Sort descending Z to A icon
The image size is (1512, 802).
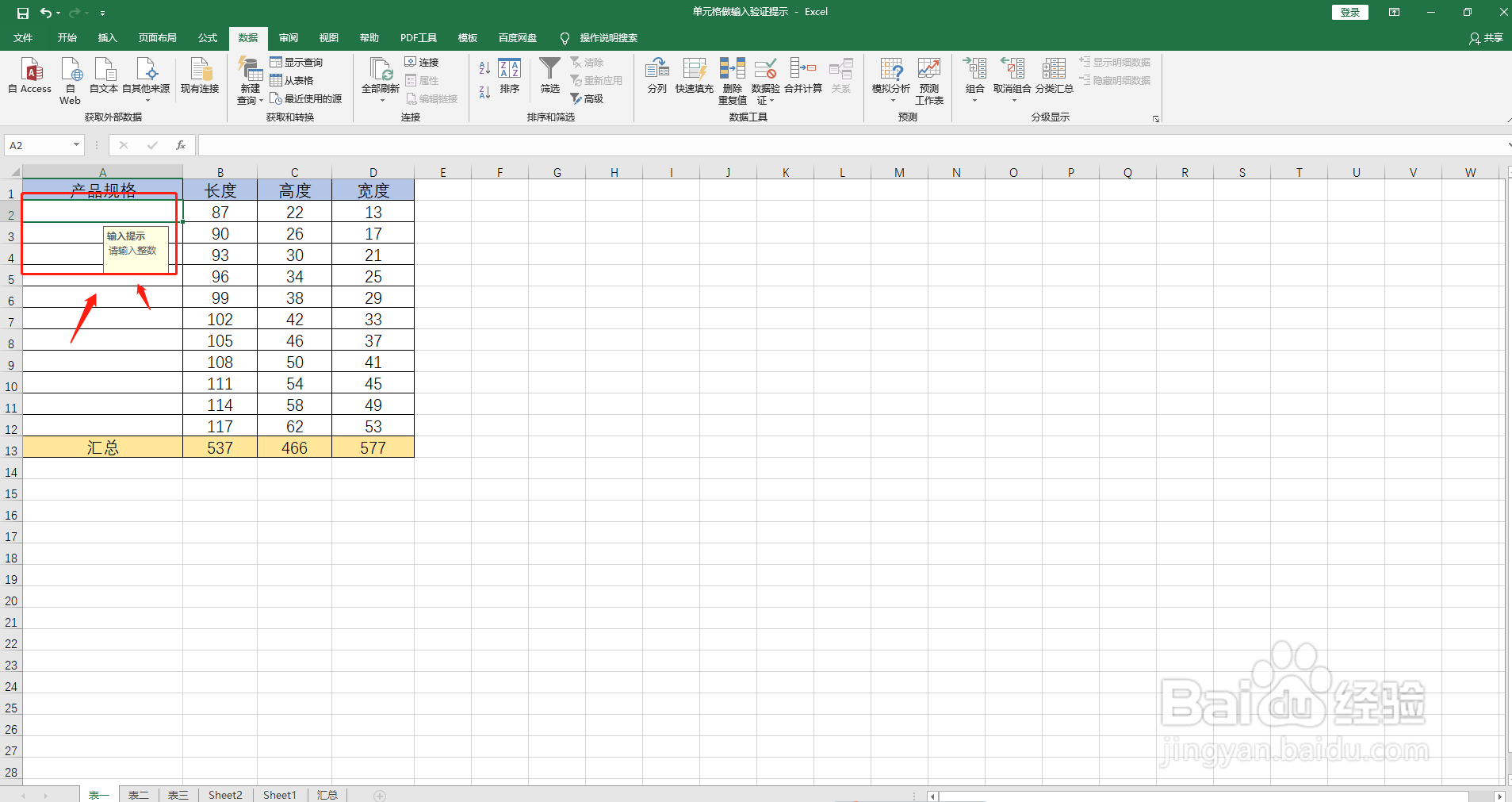pyautogui.click(x=484, y=92)
